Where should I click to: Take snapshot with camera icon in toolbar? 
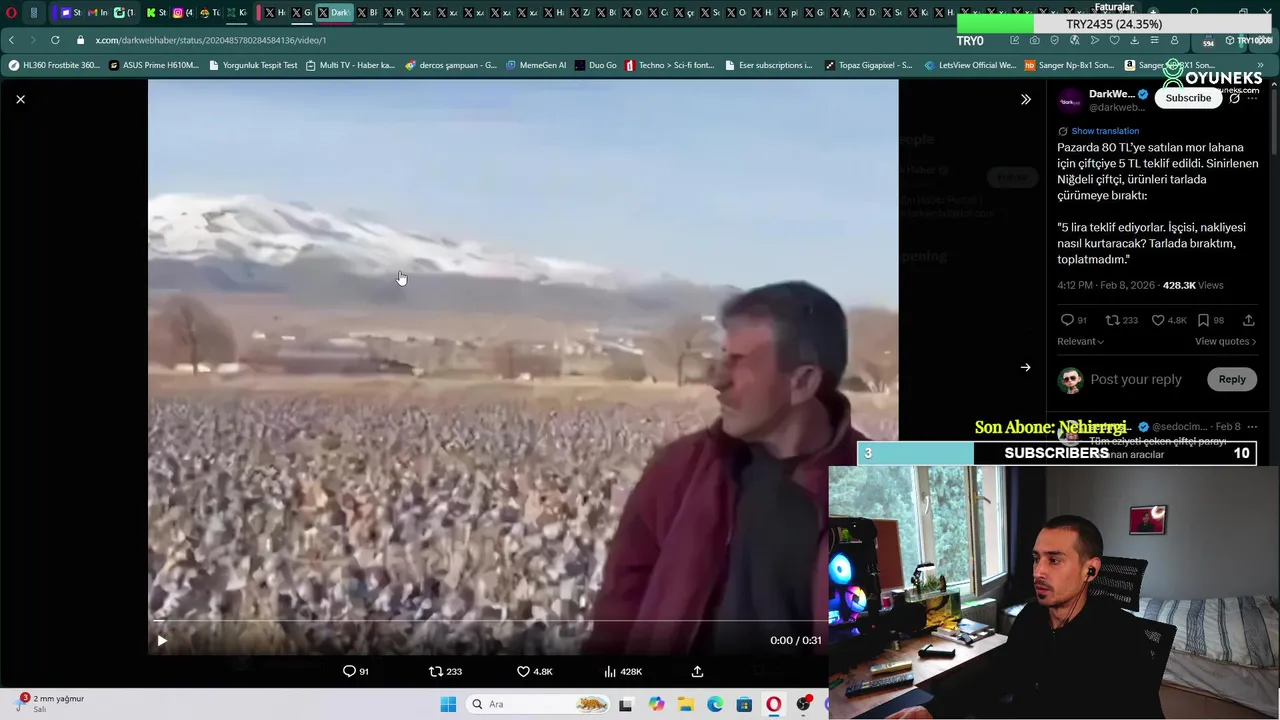[1034, 41]
